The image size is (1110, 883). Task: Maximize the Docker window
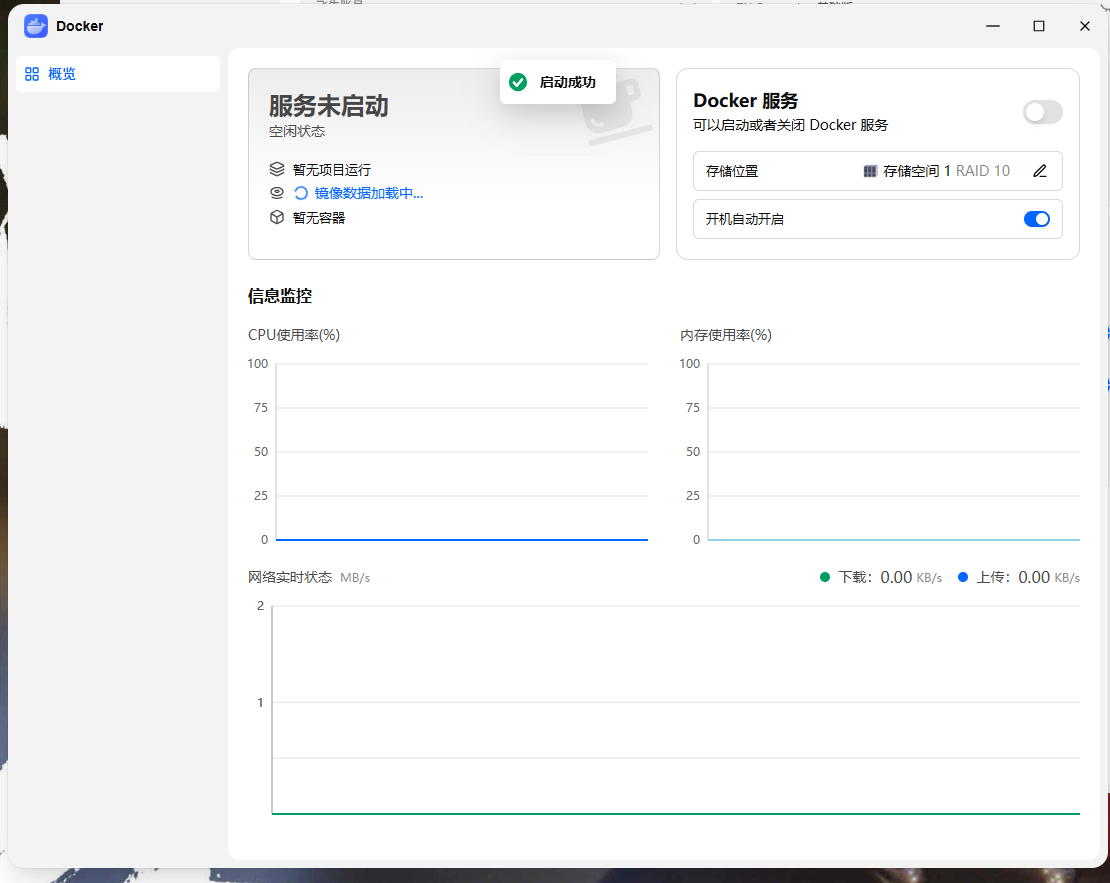1039,26
